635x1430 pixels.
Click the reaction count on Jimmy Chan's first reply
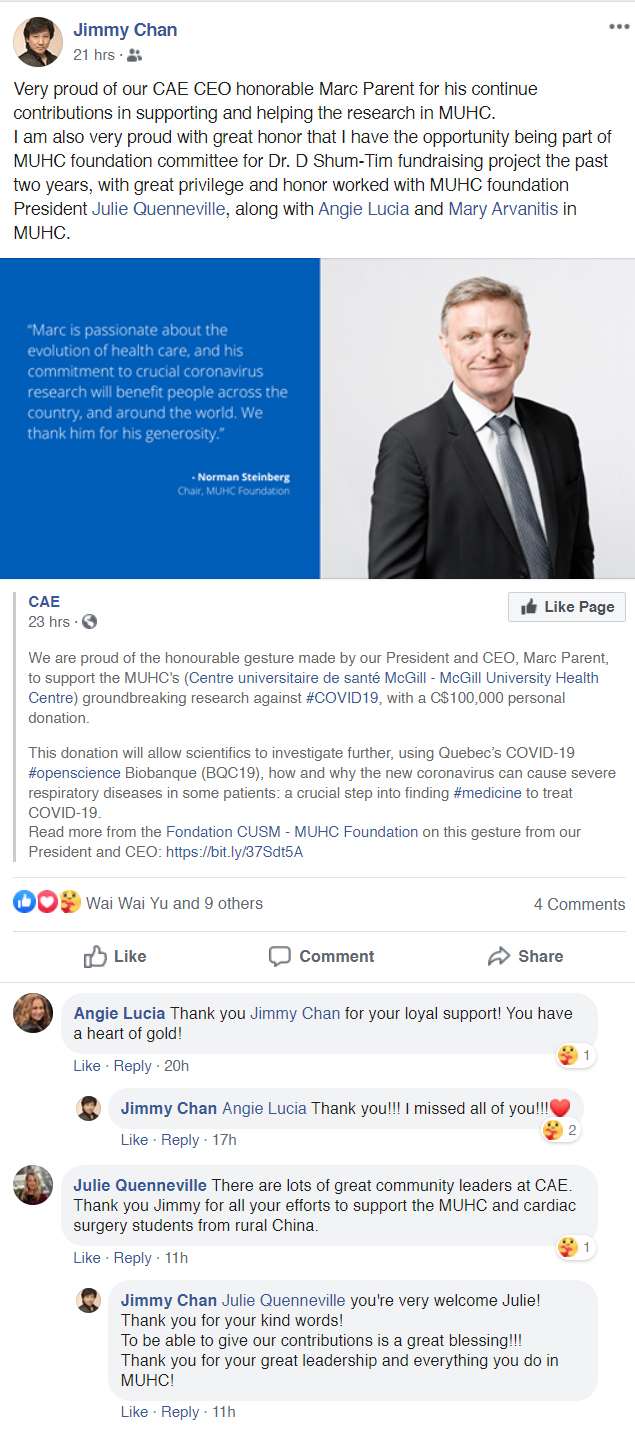tap(561, 1131)
